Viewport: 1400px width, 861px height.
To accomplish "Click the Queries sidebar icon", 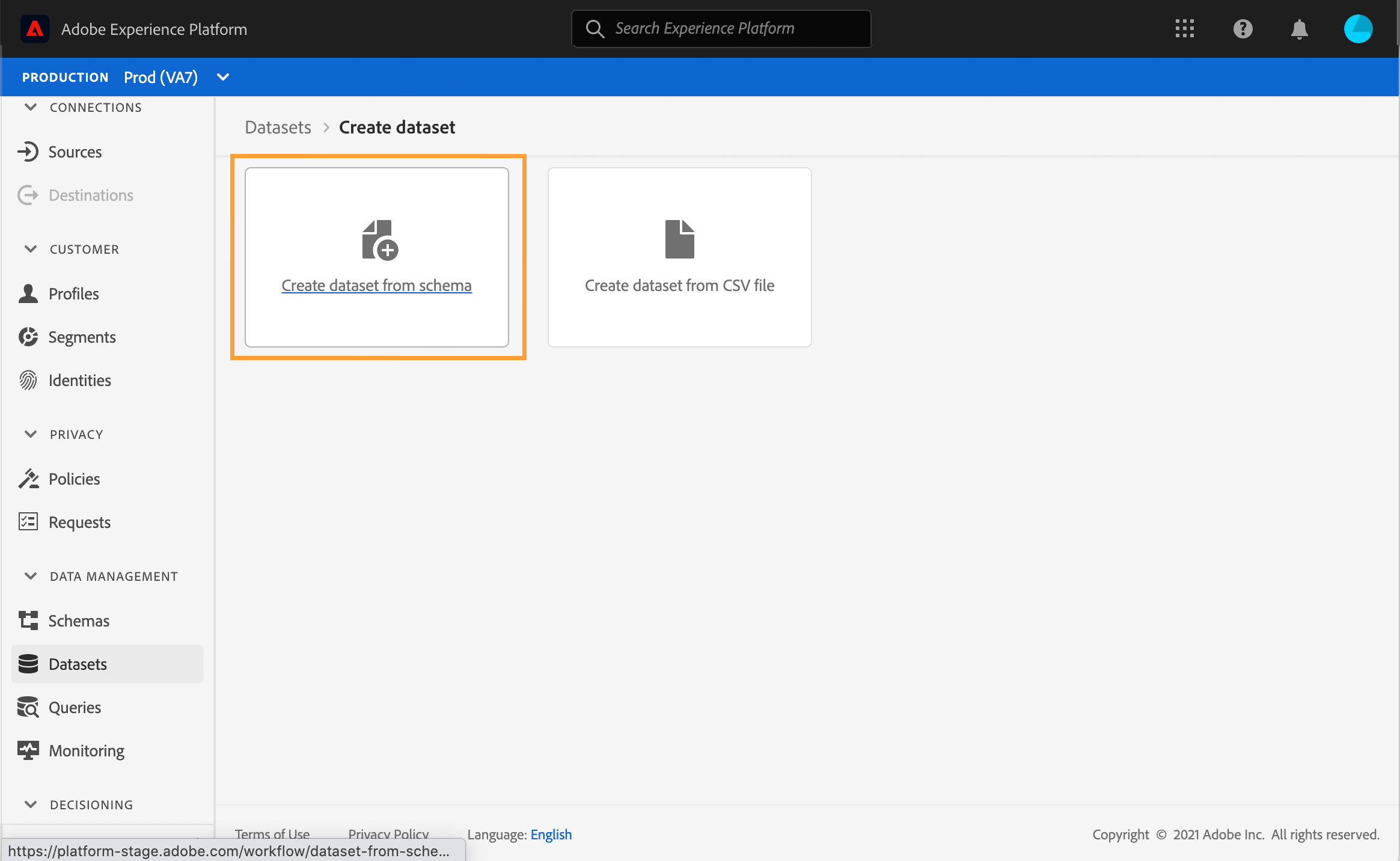I will (28, 707).
